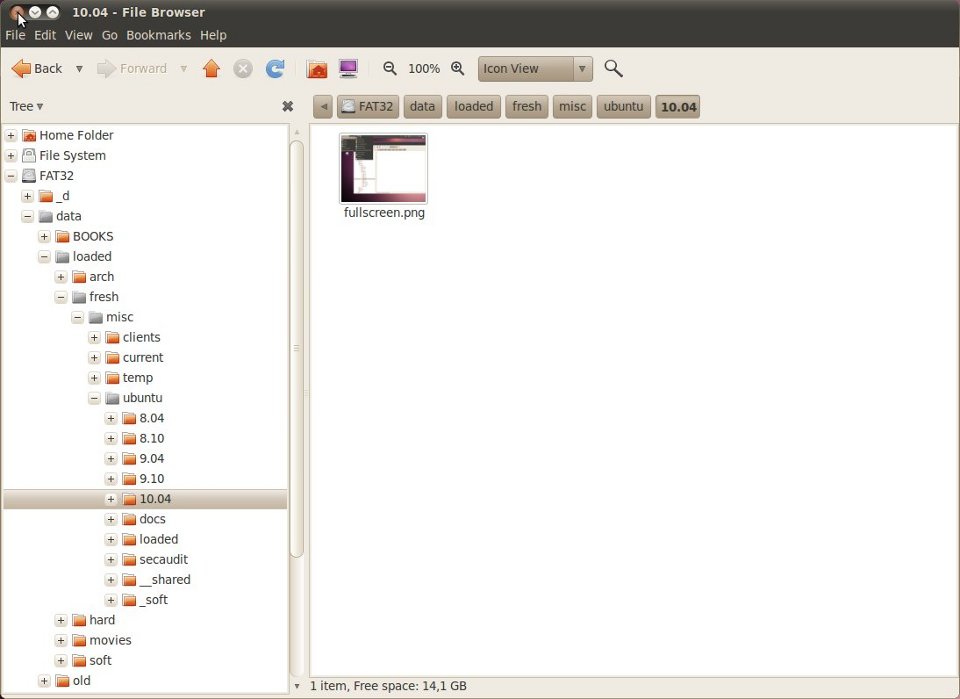The width and height of the screenshot is (960, 699).
Task: Select the fullscreen.png thumbnail
Action: pos(383,168)
